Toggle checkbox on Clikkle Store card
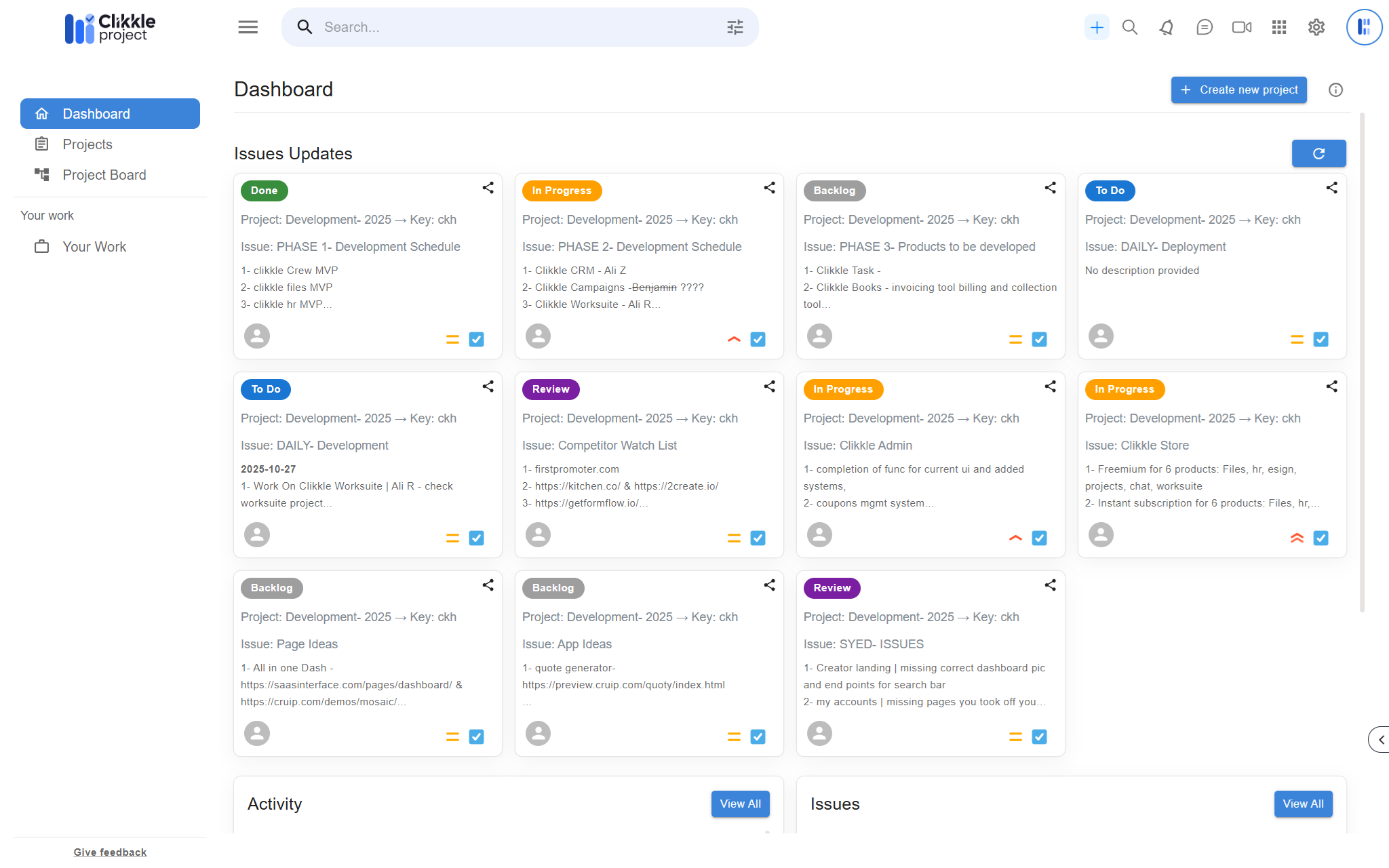This screenshot has width=1389, height=868. pyautogui.click(x=1320, y=538)
